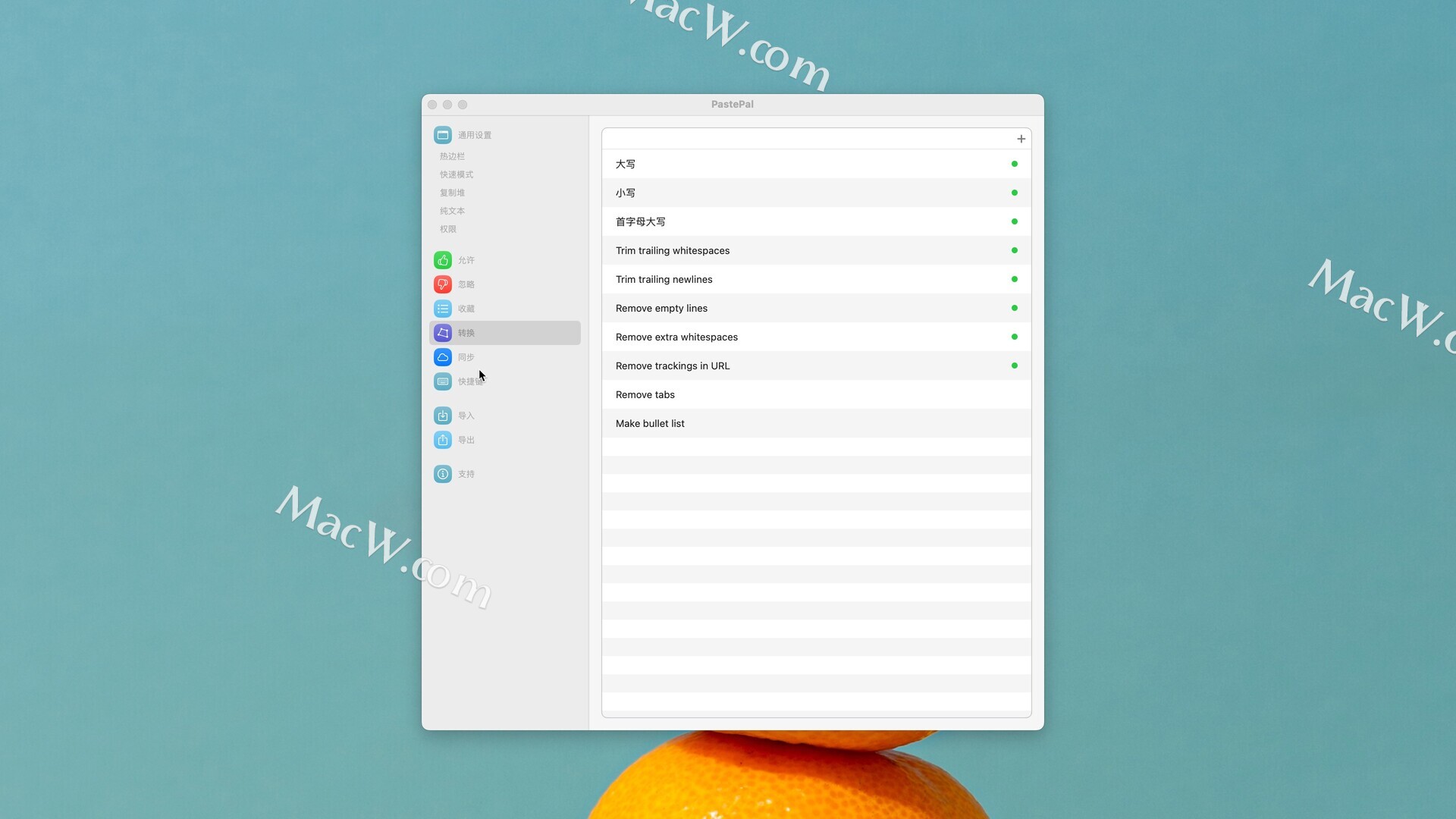The image size is (1456, 819).
Task: Click the red thumbs-down 忽略 icon
Action: [x=443, y=284]
